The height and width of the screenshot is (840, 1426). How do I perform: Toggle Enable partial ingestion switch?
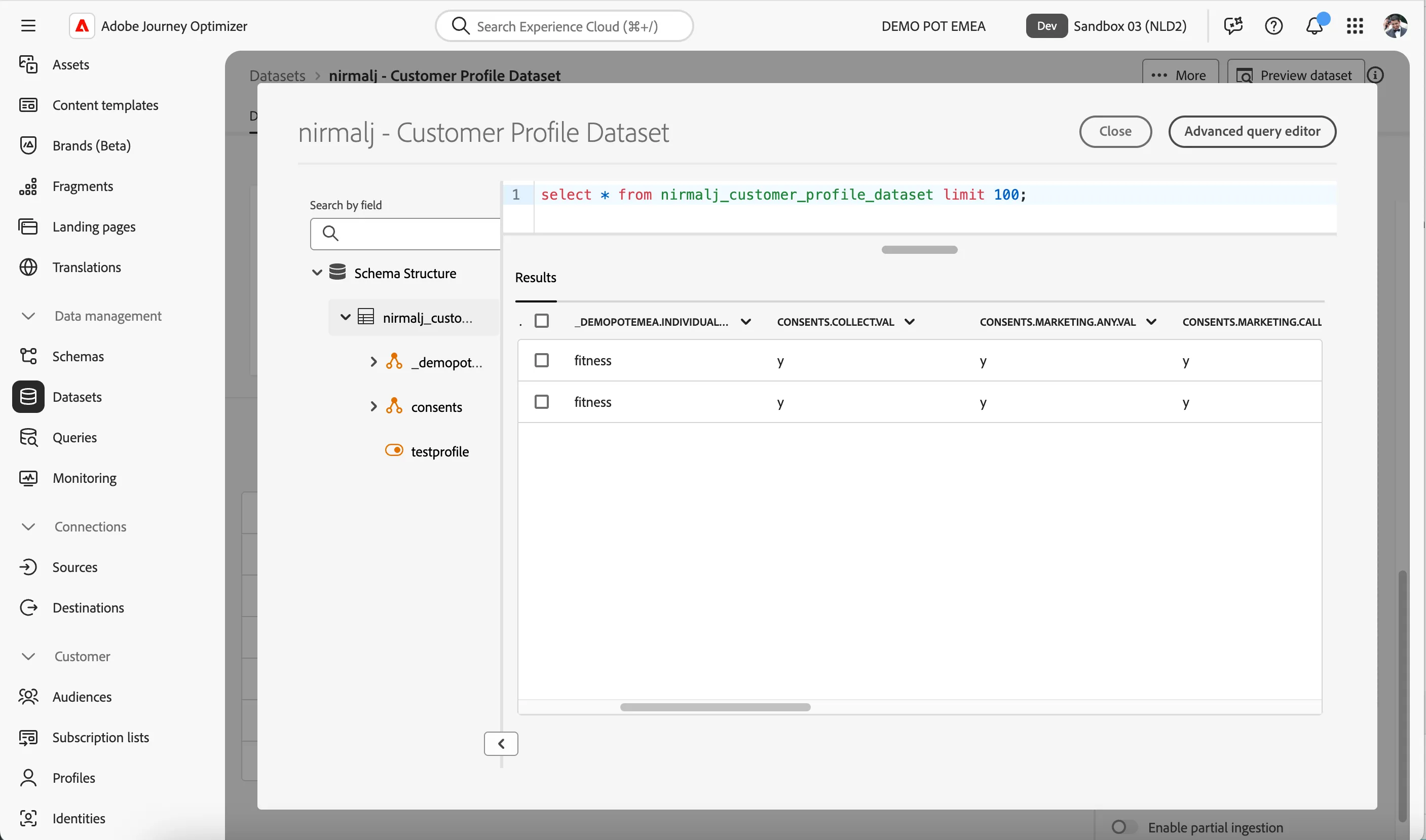click(1123, 827)
